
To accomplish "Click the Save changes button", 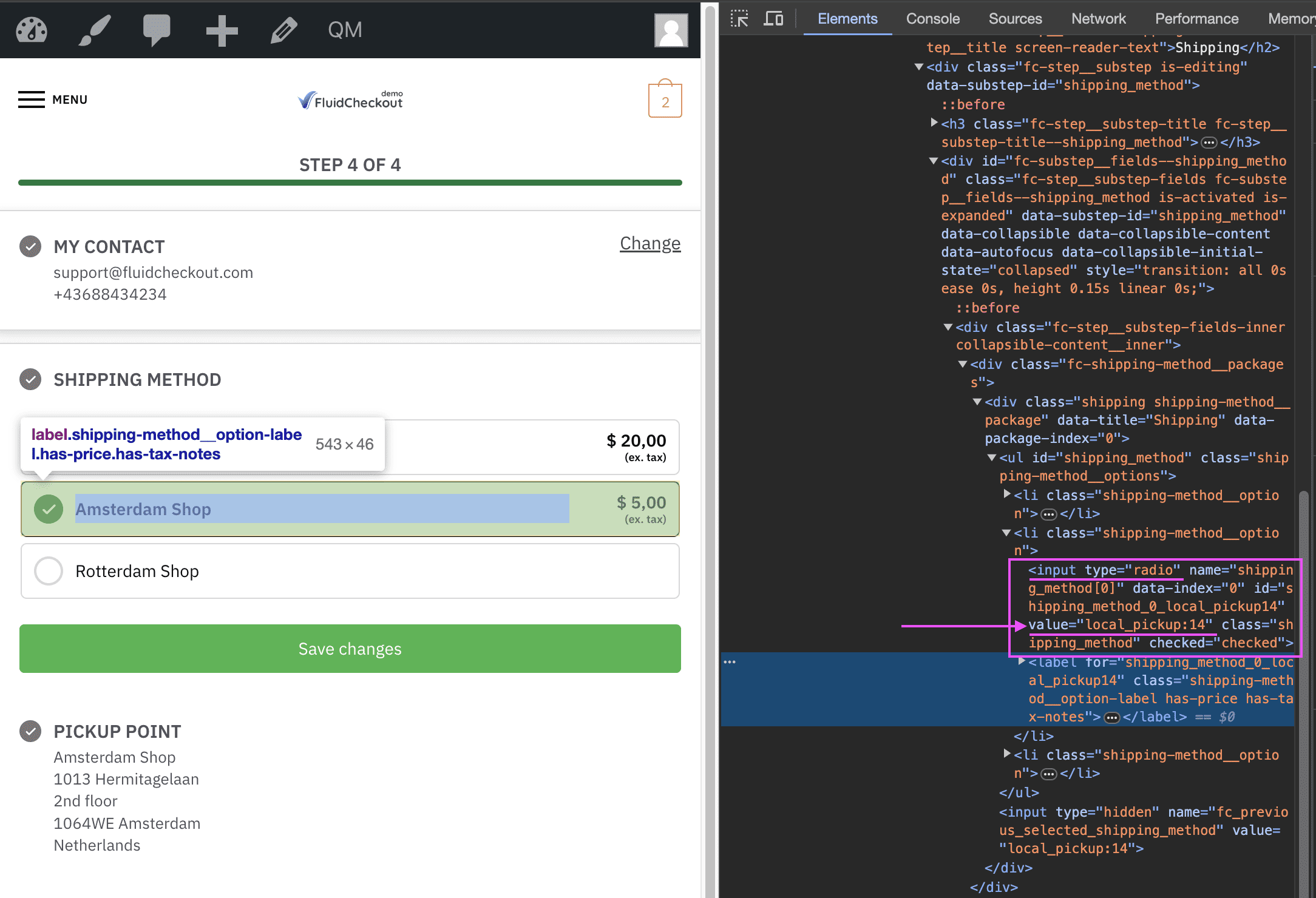I will click(350, 648).
